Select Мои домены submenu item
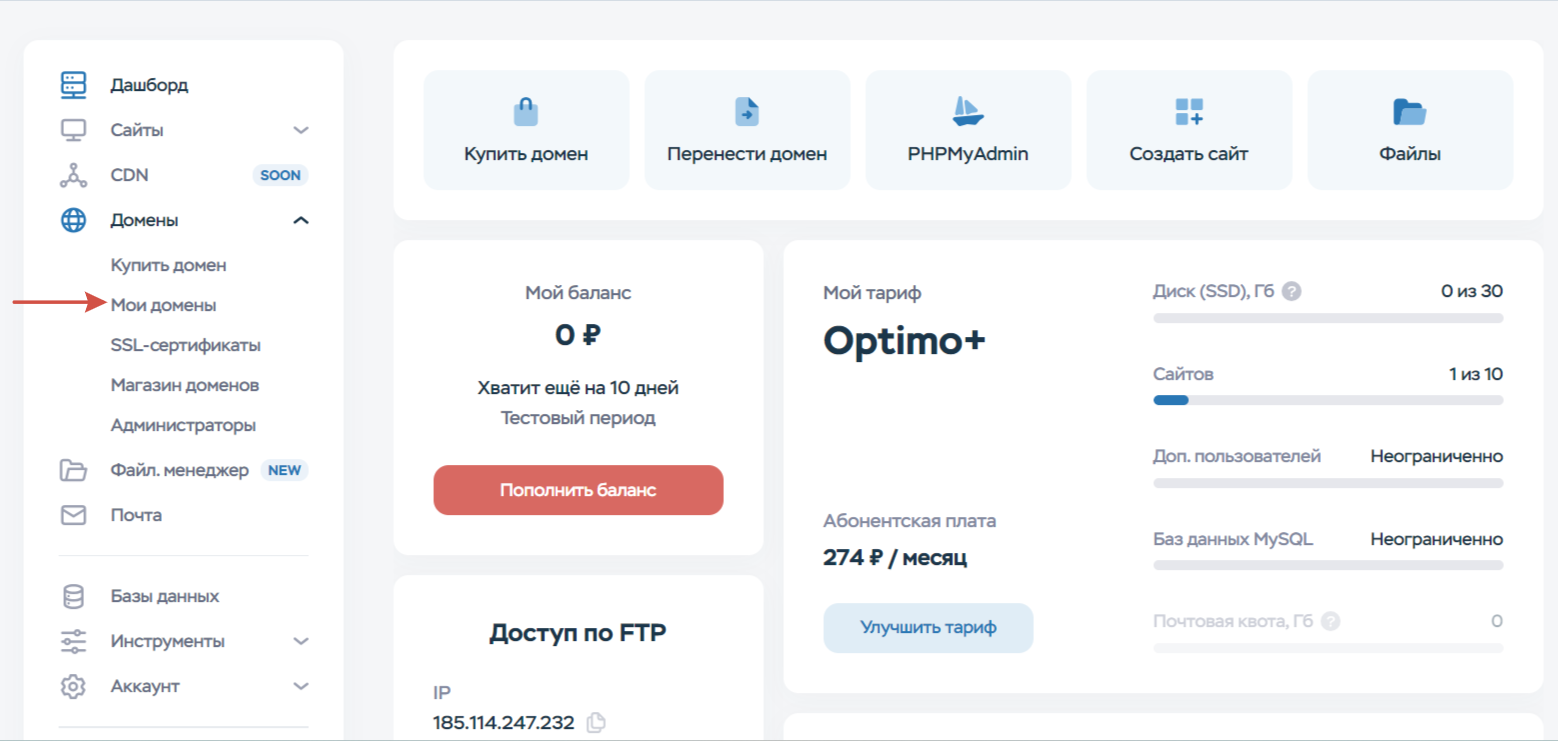The height and width of the screenshot is (741, 1558). pyautogui.click(x=163, y=305)
